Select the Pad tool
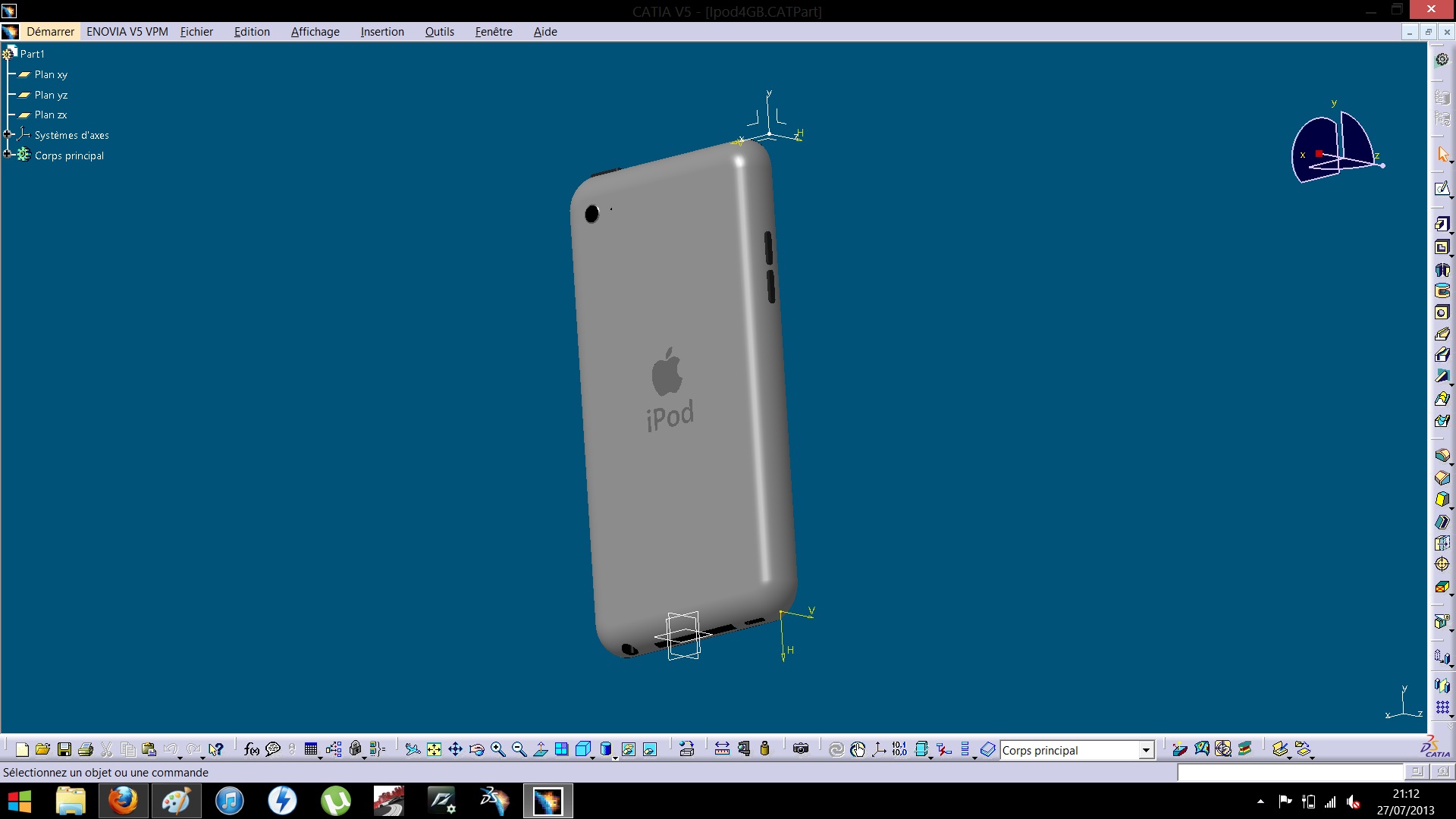This screenshot has height=819, width=1456. coord(1442,224)
